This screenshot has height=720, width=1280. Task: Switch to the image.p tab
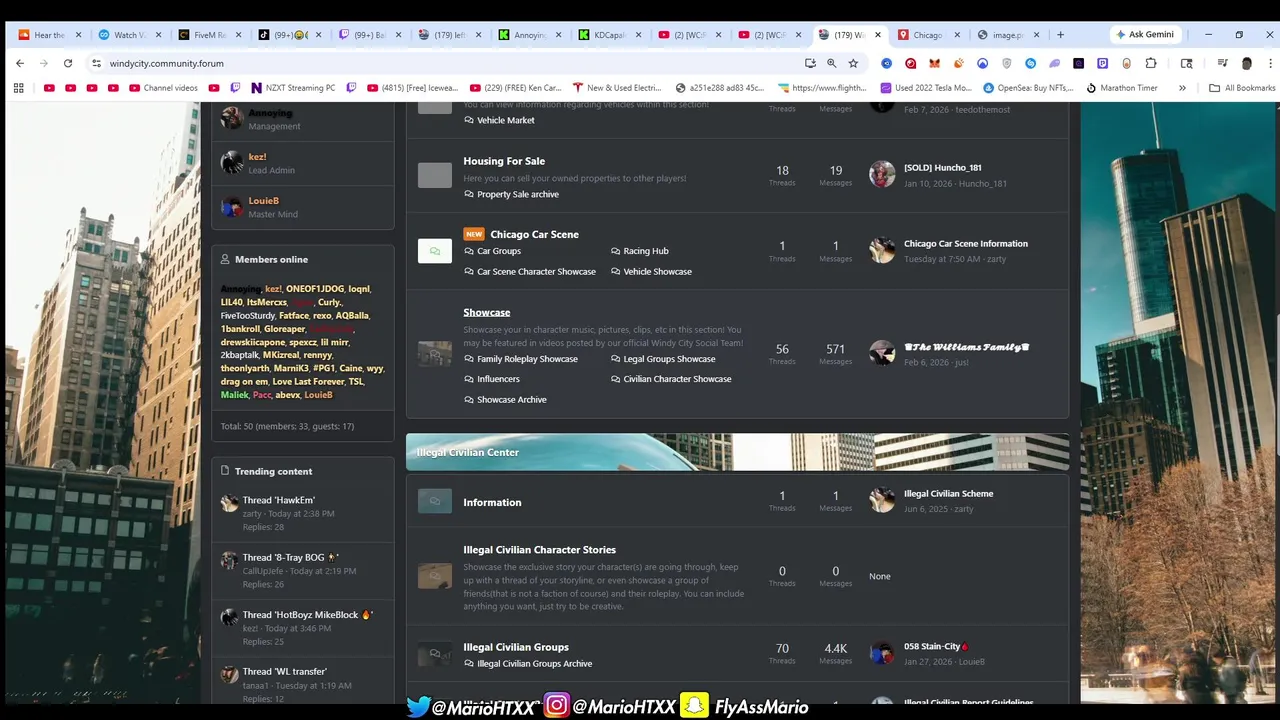point(1007,35)
